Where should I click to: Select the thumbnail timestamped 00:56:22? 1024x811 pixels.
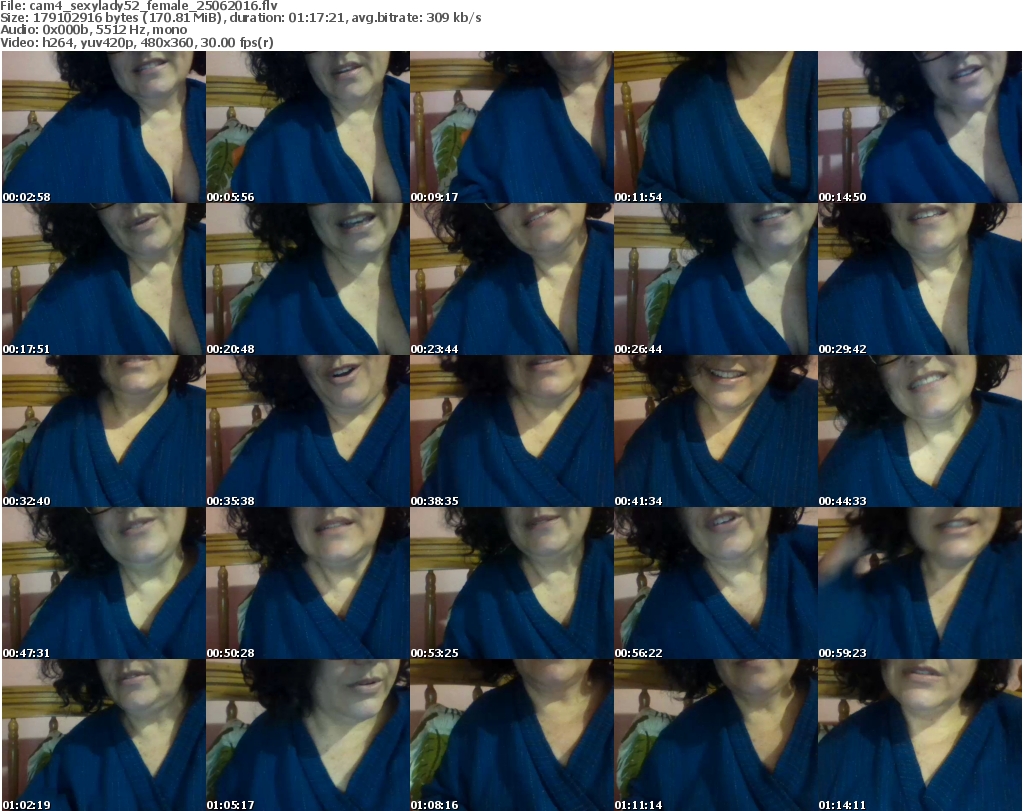716,583
